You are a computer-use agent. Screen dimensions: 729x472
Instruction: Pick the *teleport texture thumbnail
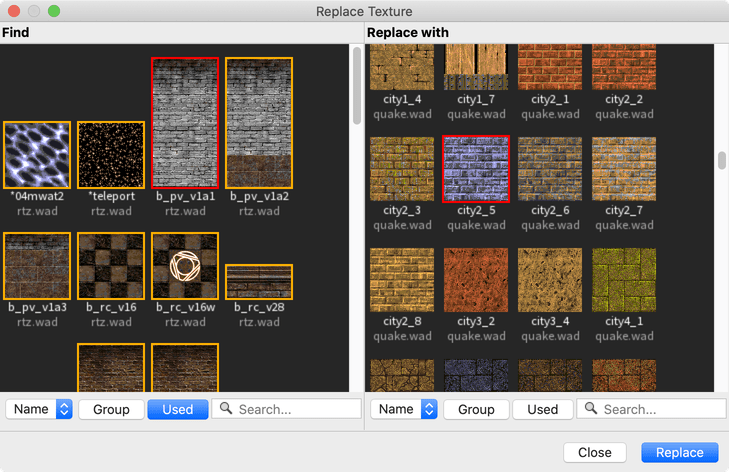(x=111, y=155)
